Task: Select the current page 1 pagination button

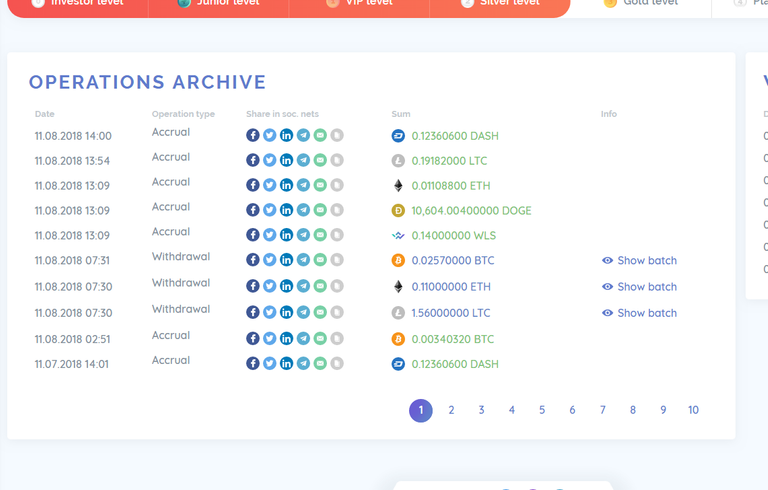Action: [x=421, y=410]
